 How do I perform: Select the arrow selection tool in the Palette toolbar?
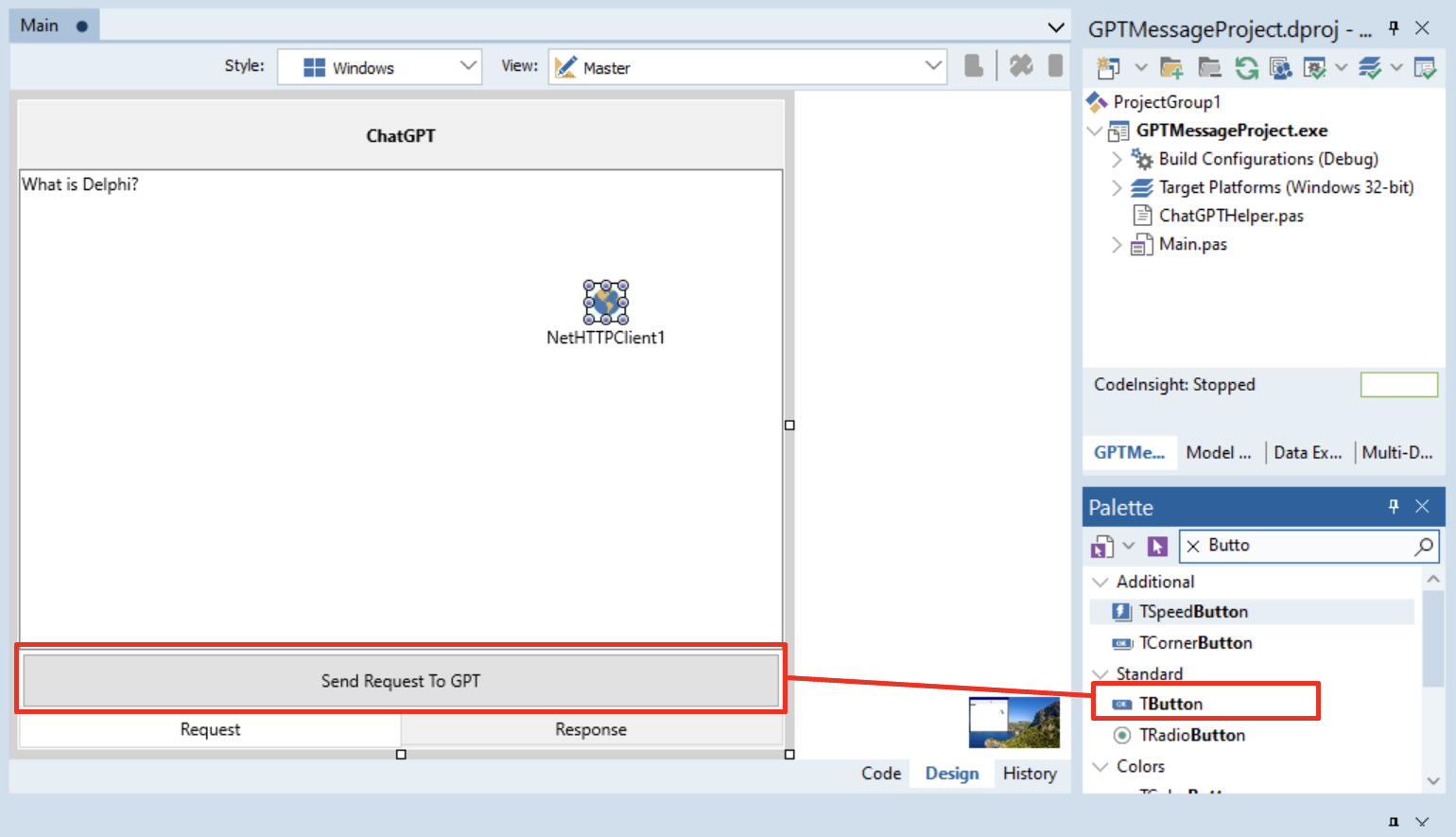point(1155,546)
